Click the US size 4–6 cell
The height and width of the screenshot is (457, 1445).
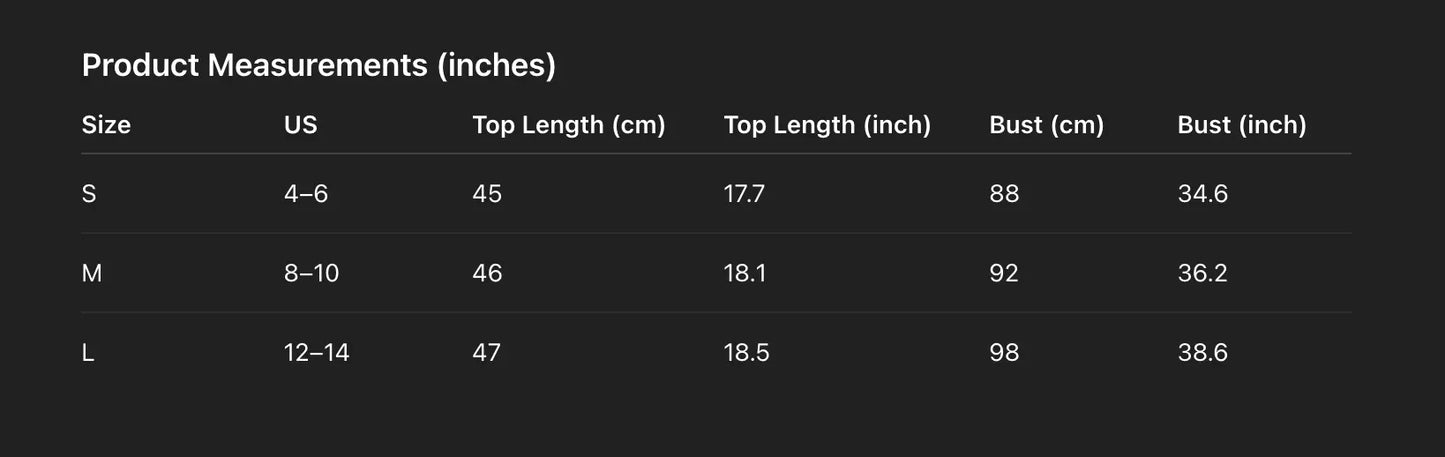pyautogui.click(x=306, y=194)
